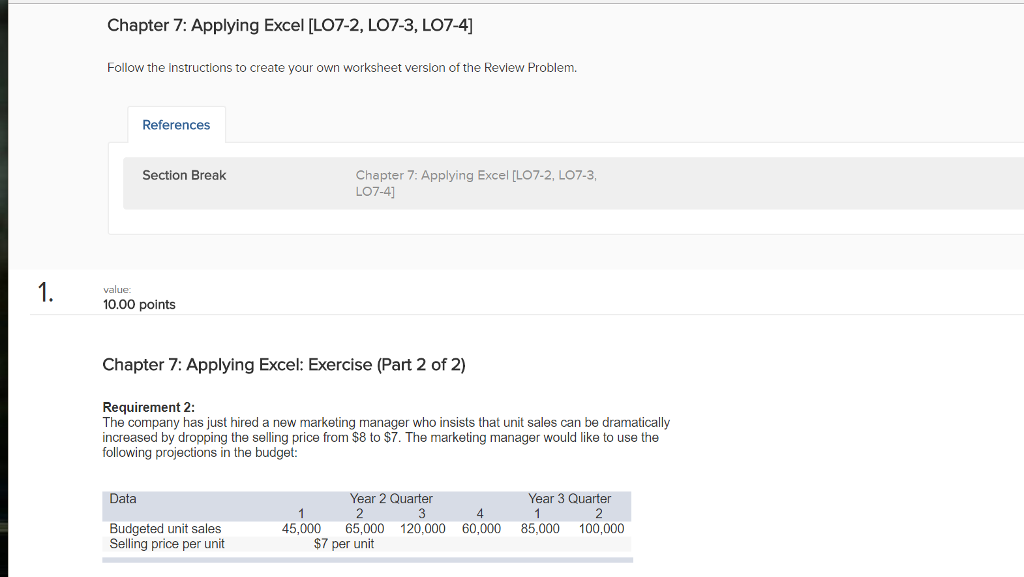Click the value label above the points
This screenshot has width=1024, height=577.
[116, 289]
